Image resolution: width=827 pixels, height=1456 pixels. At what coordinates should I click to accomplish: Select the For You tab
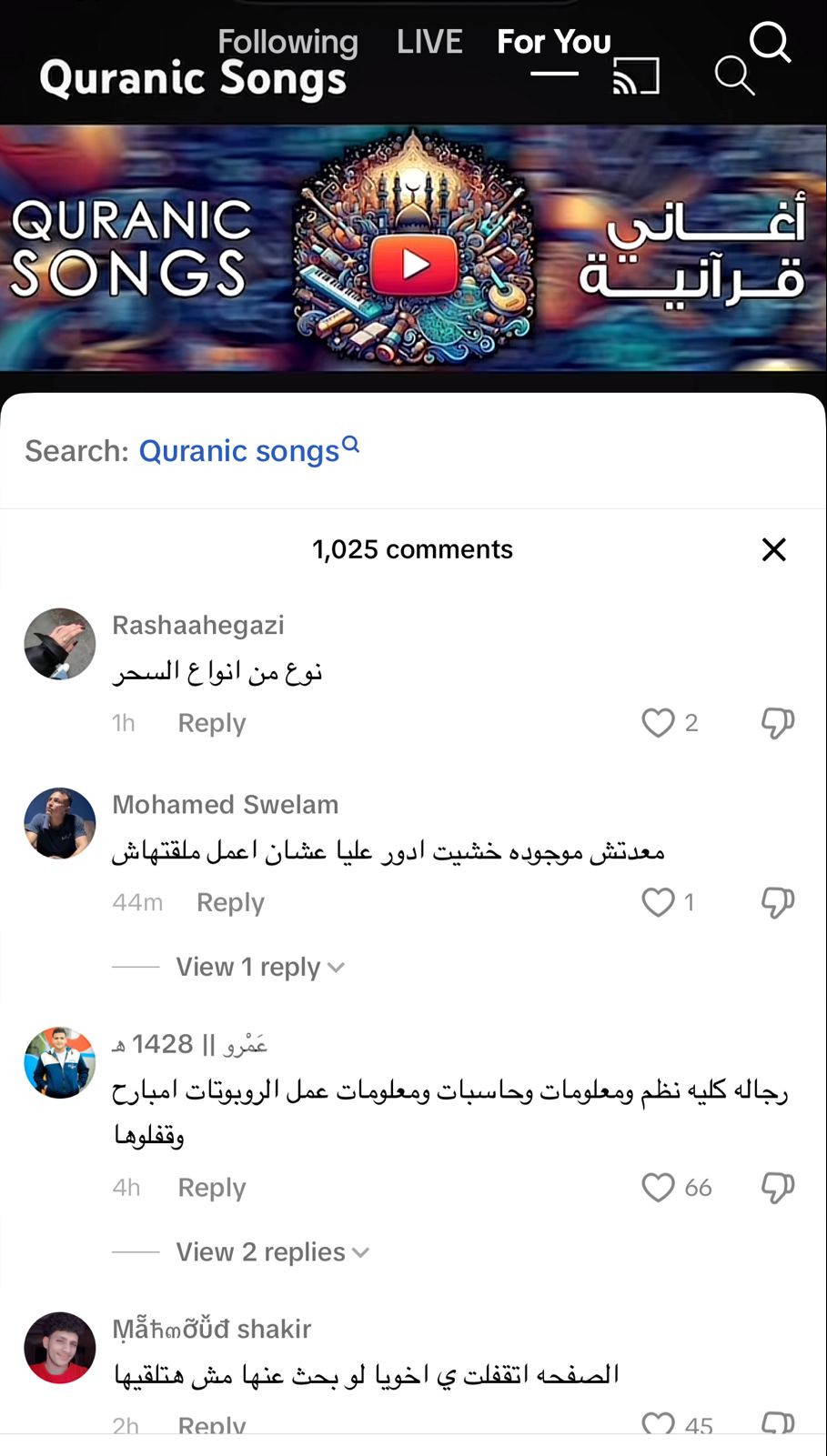[554, 42]
